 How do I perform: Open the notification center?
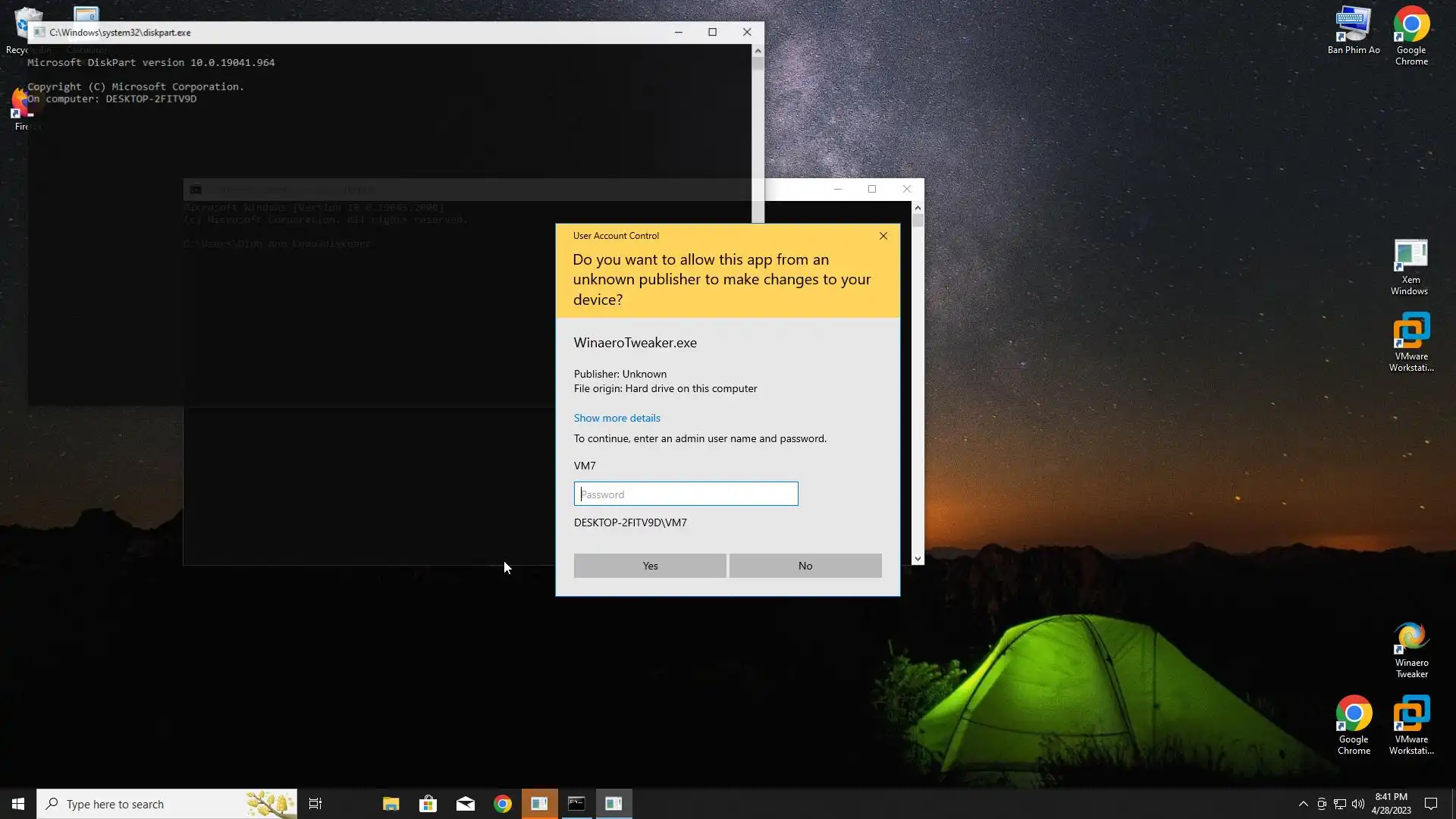pyautogui.click(x=1431, y=804)
